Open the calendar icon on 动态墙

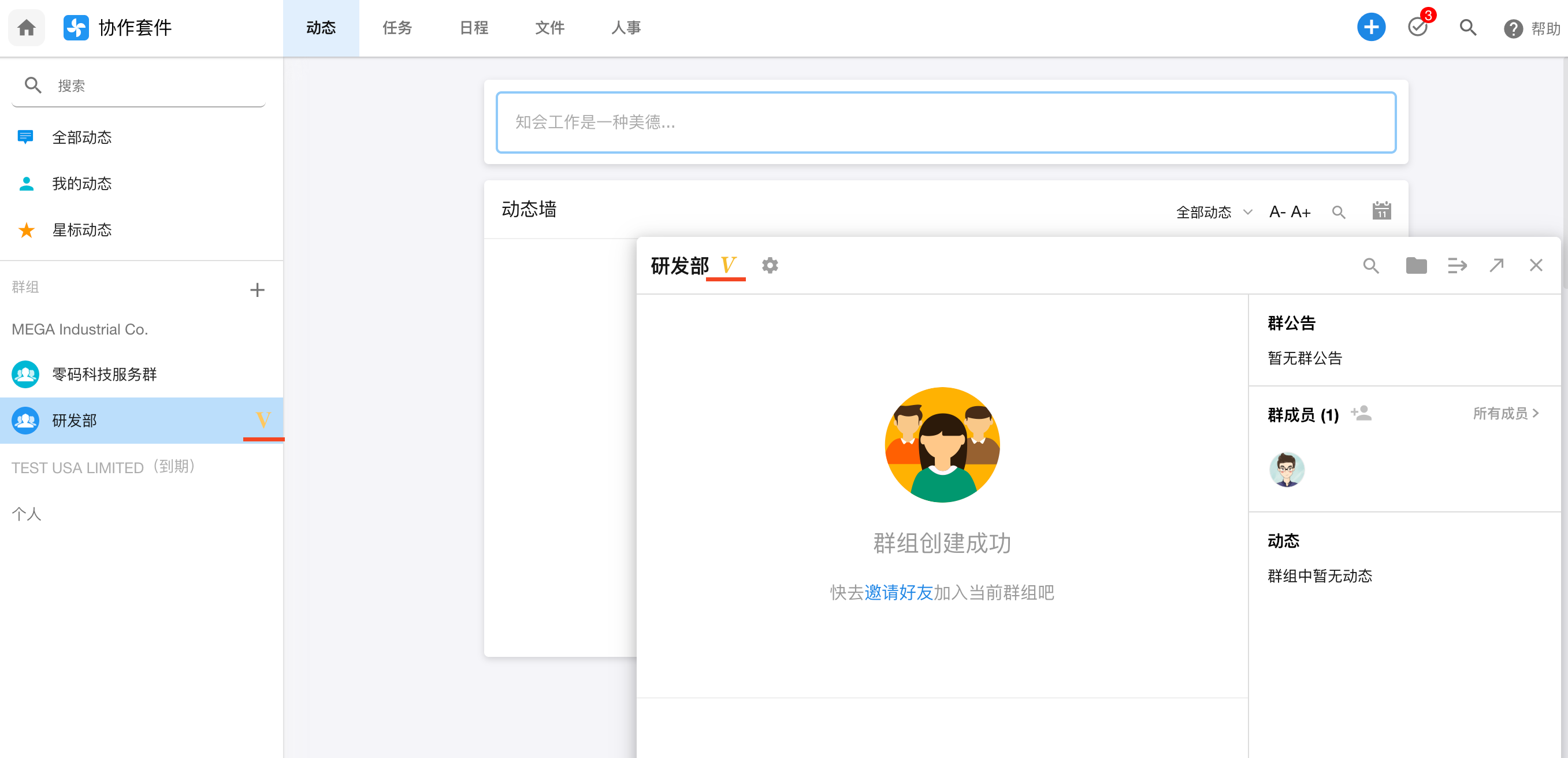(x=1381, y=211)
